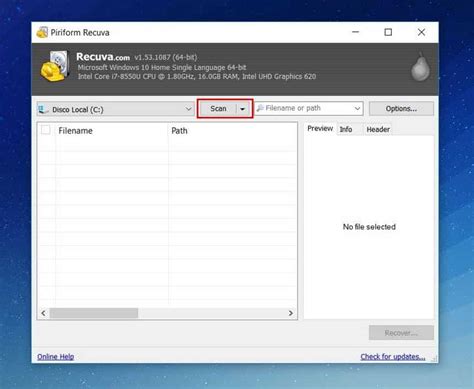Start a scan with the Scan button
The height and width of the screenshot is (389, 474).
tap(218, 109)
